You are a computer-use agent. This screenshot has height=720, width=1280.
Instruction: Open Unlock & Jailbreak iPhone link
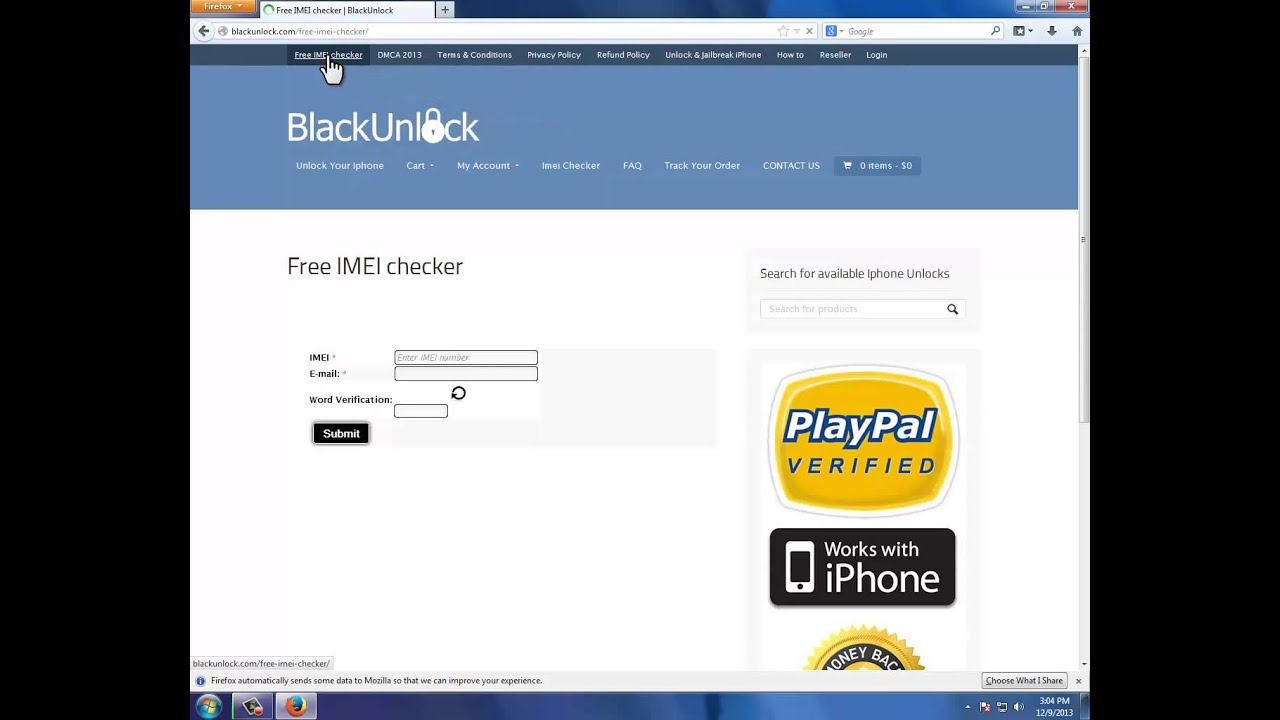(x=713, y=55)
